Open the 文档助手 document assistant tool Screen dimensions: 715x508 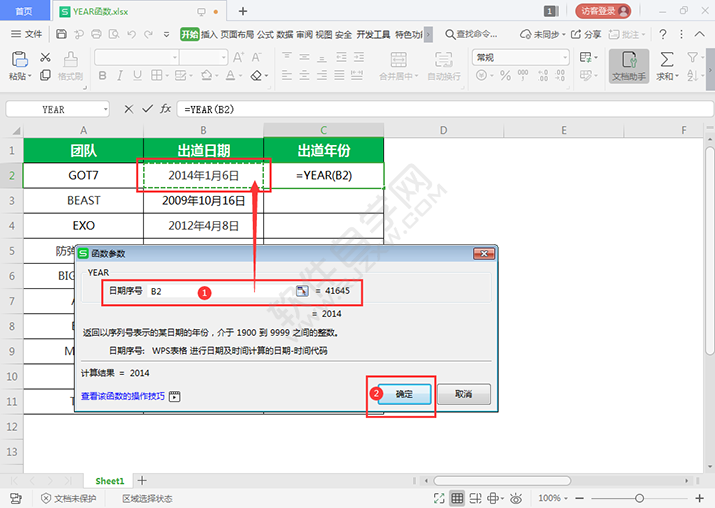click(x=628, y=66)
